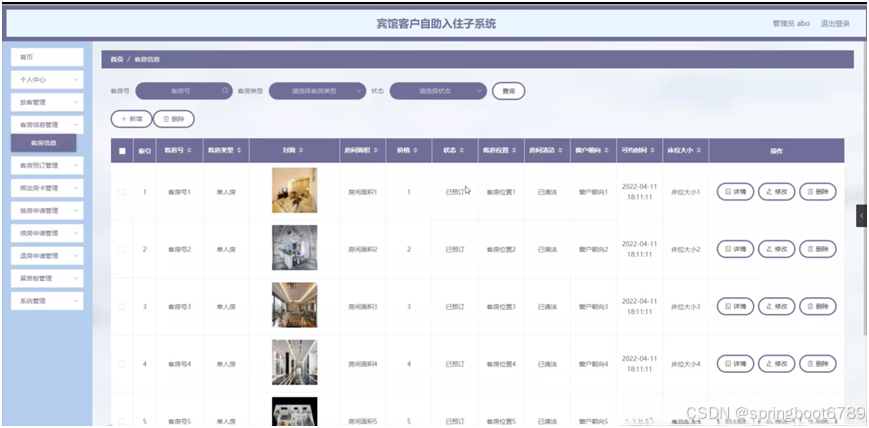Click 已预订 status in 客房号1 row
Screen dimensions: 869x428
tap(455, 192)
